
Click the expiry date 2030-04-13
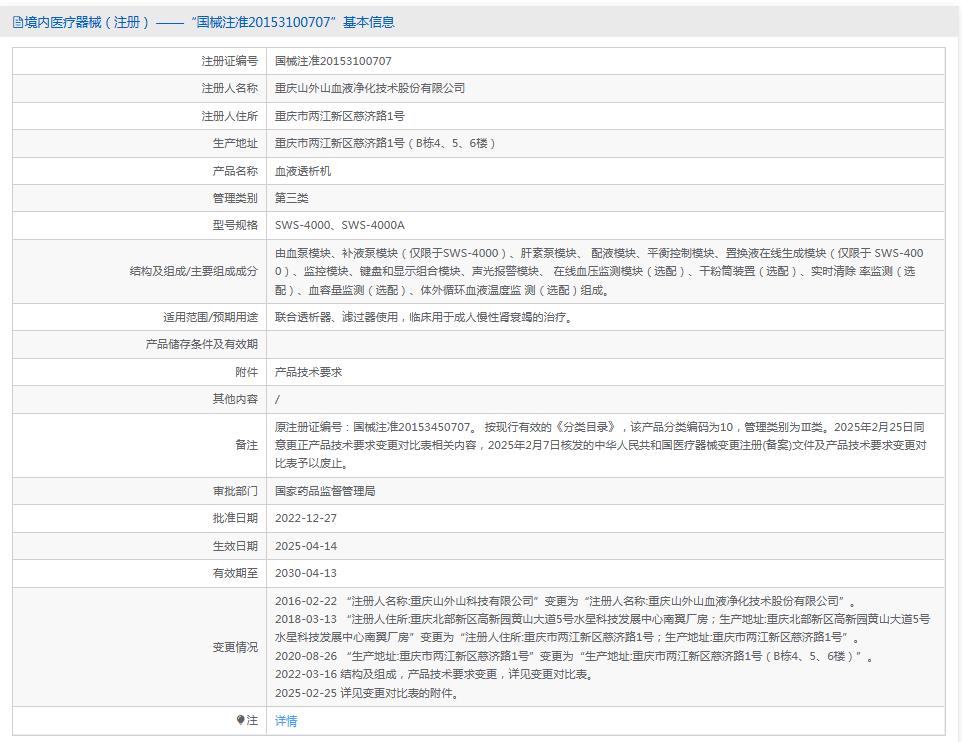point(306,573)
